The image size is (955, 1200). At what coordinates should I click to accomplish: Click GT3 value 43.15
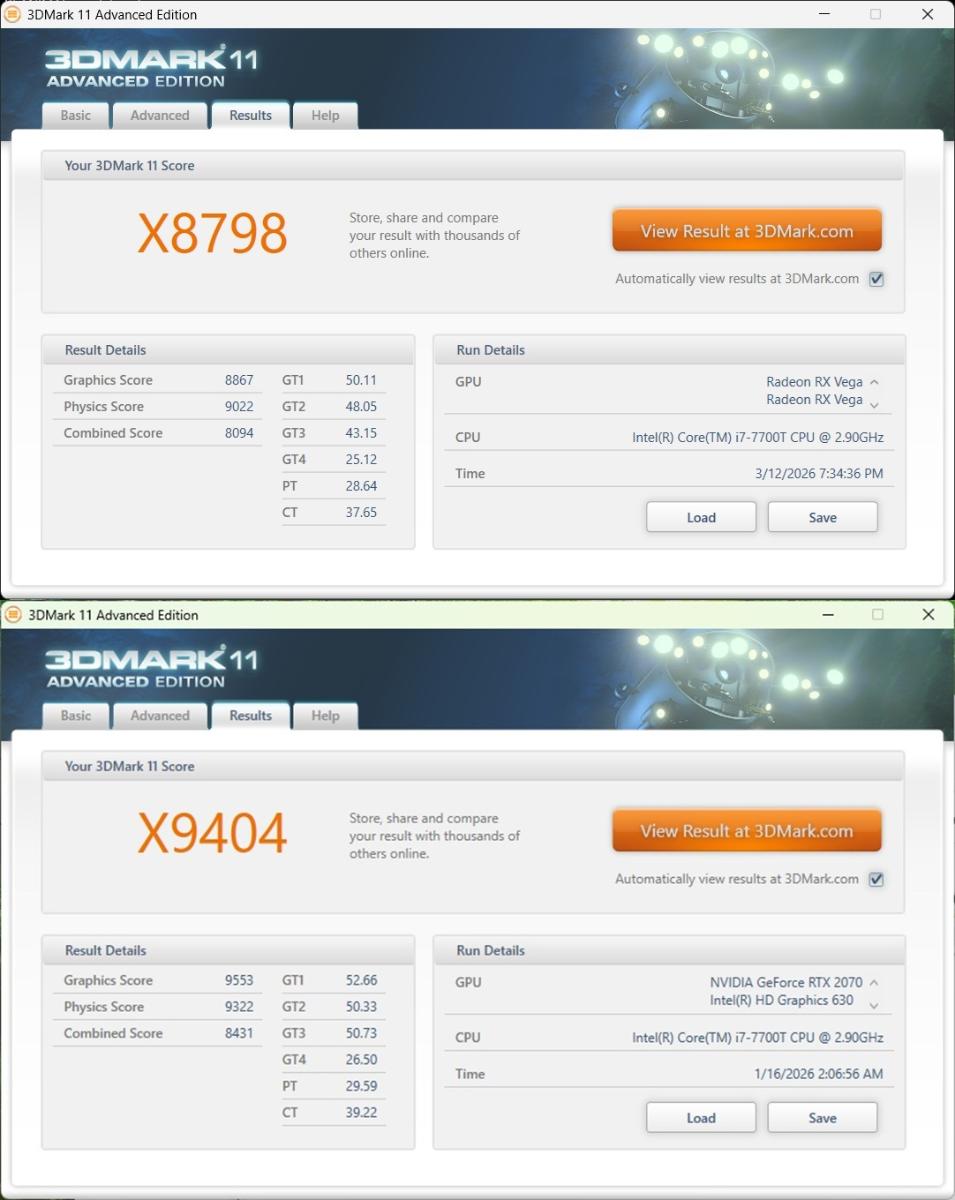(361, 433)
